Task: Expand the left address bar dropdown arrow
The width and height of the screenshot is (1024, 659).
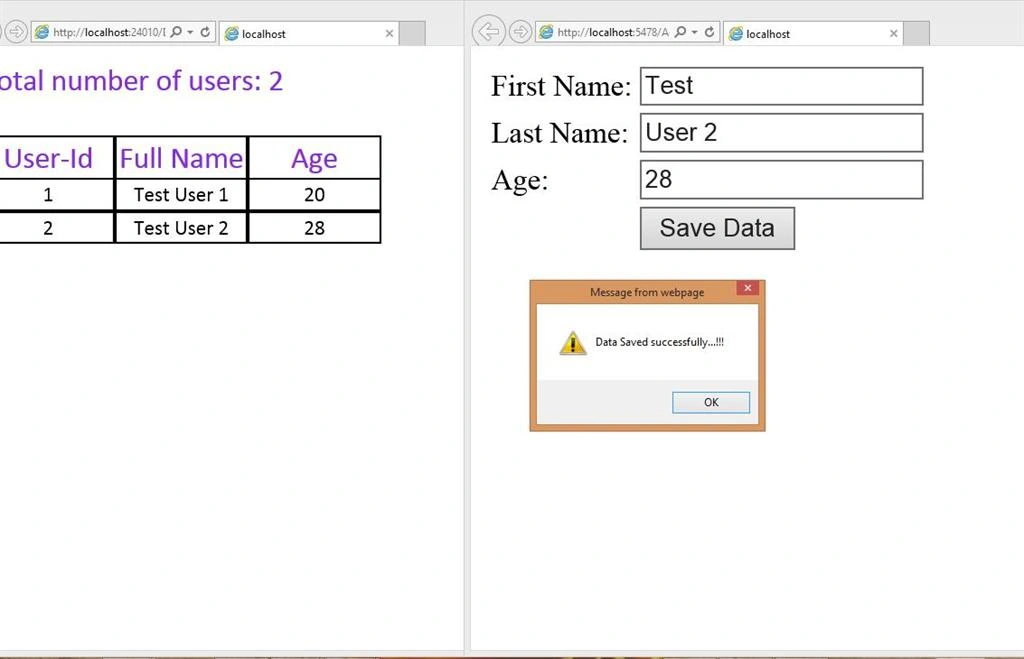Action: point(190,32)
